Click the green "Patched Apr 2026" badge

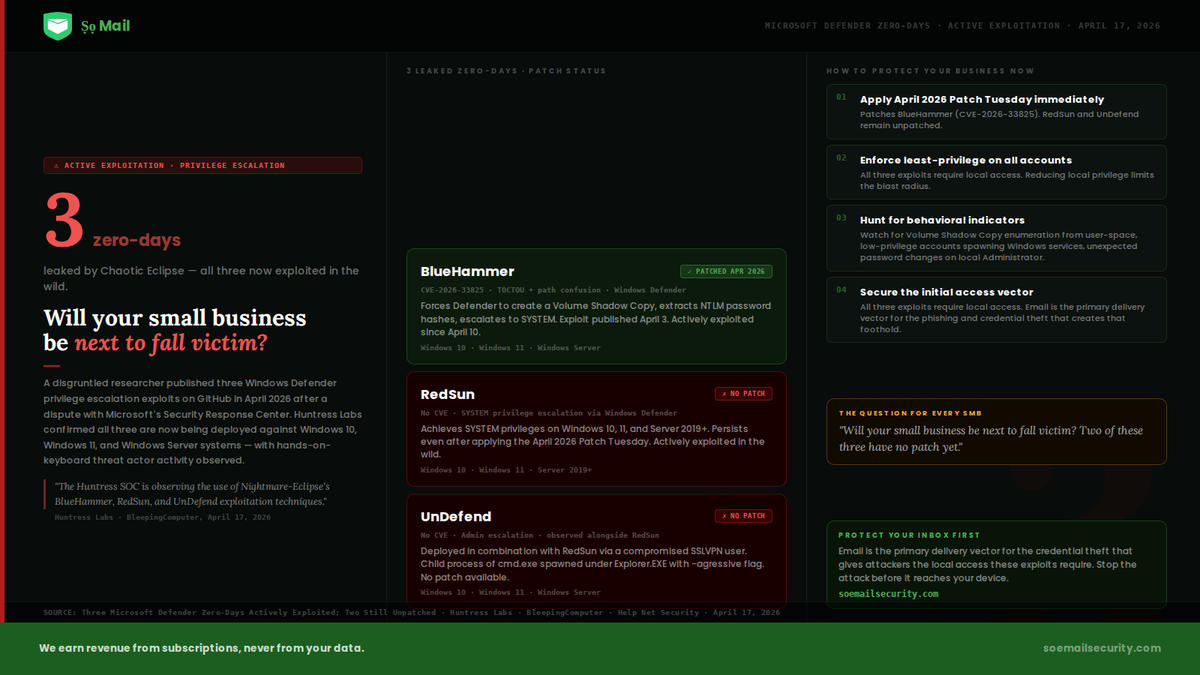726,271
